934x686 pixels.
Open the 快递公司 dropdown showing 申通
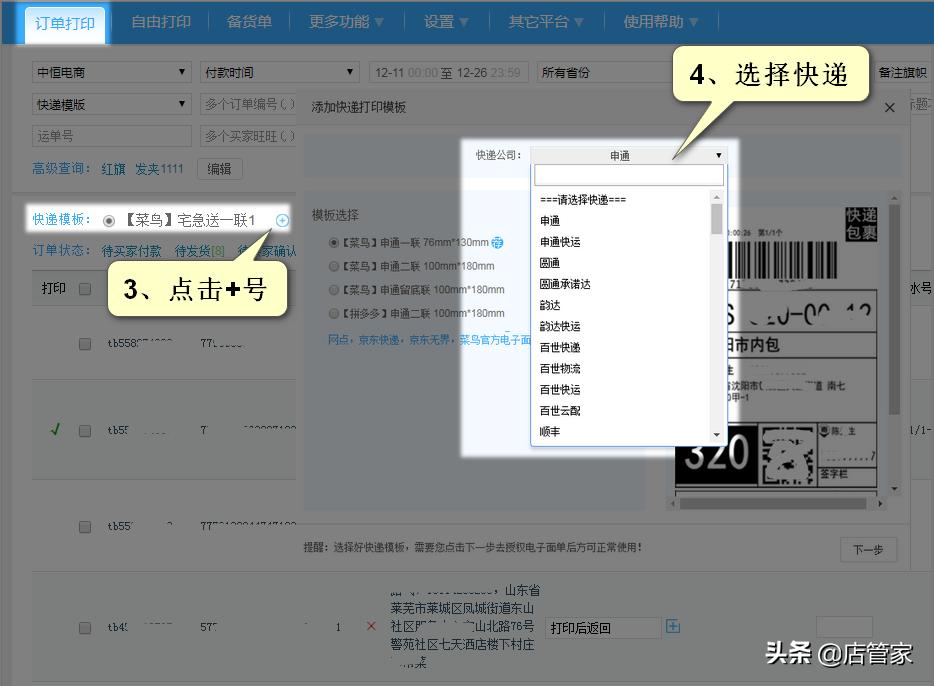pyautogui.click(x=629, y=155)
